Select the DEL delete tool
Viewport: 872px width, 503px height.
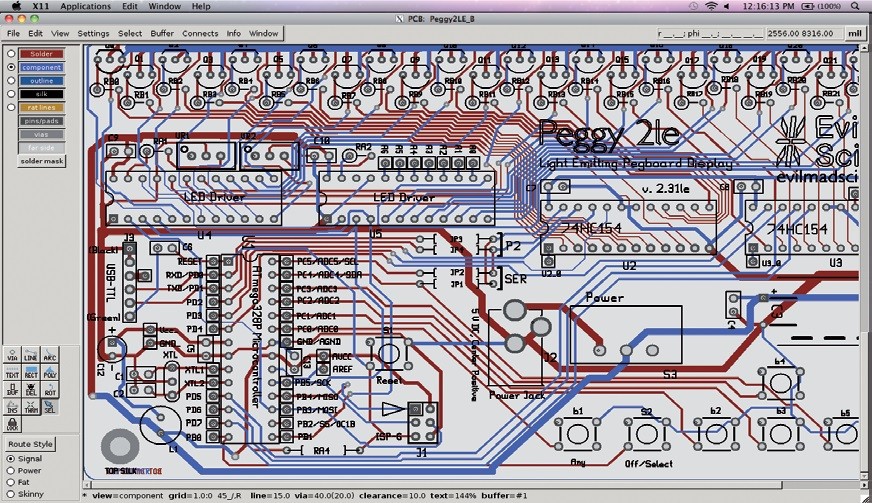(x=31, y=389)
